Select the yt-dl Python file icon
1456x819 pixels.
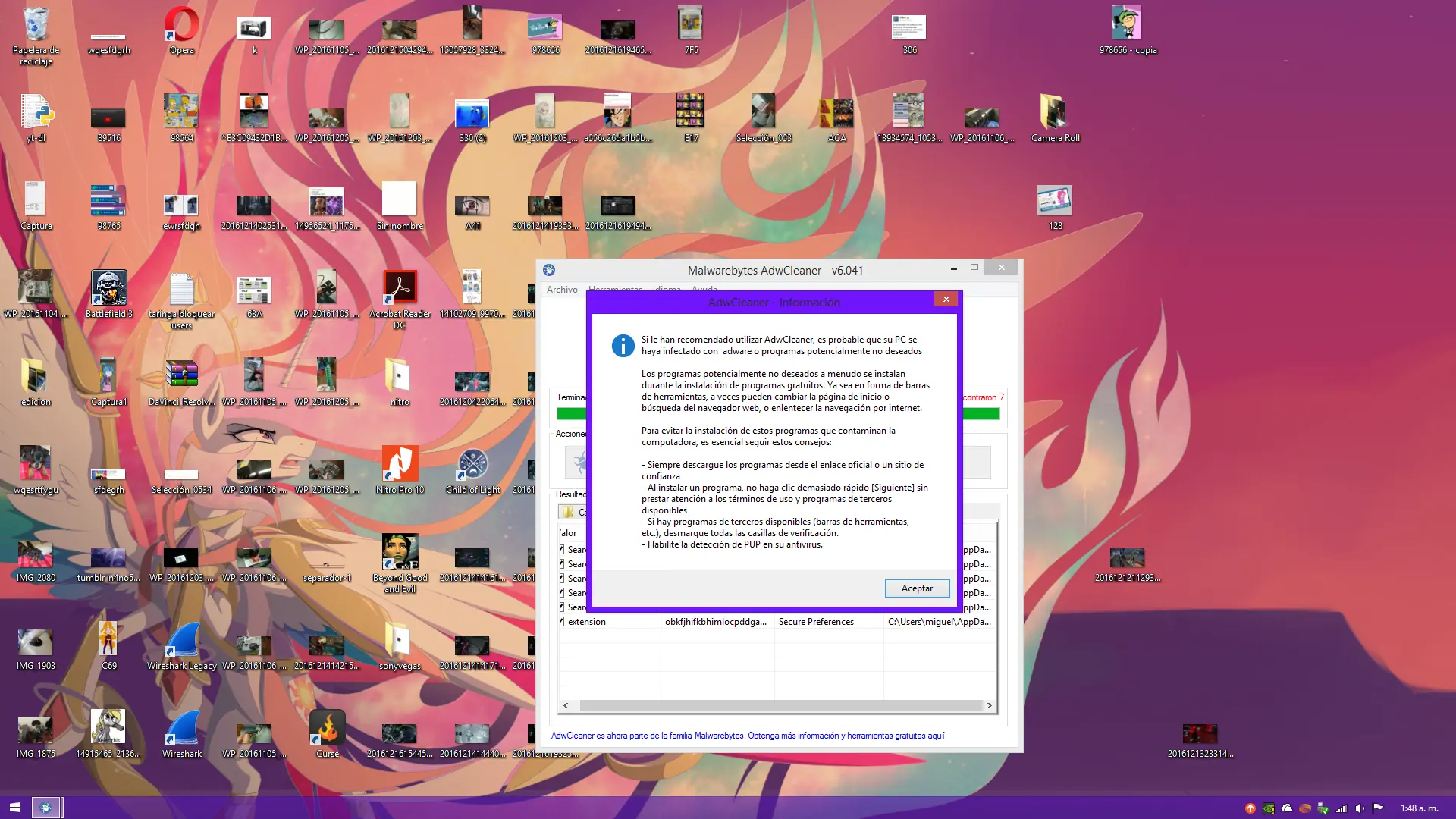pos(36,118)
